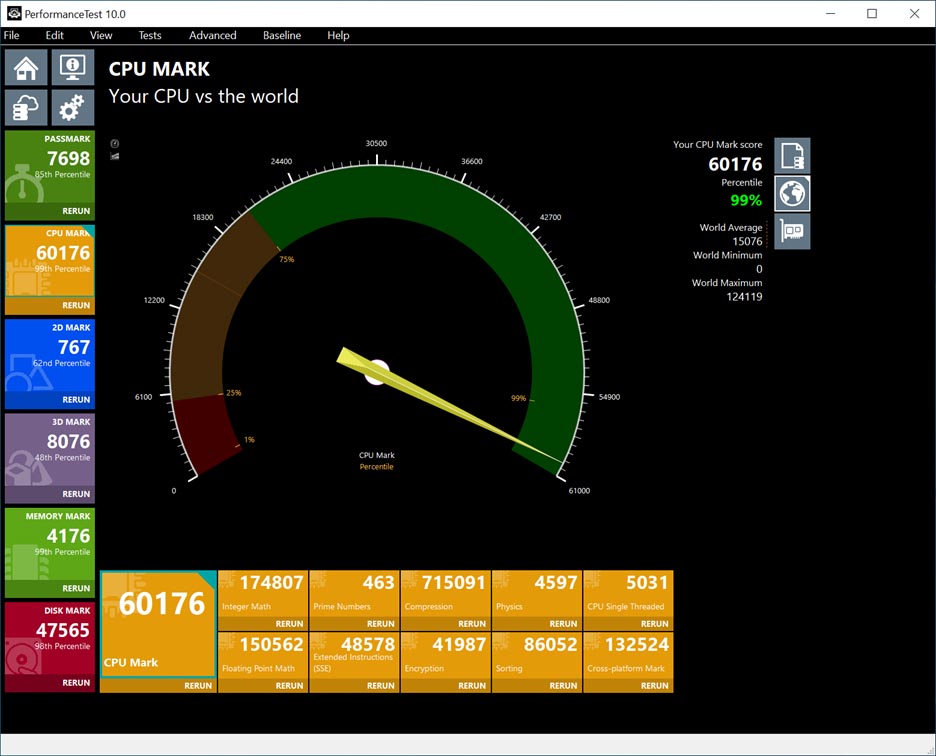Rerun the Disk Mark test

(x=76, y=683)
